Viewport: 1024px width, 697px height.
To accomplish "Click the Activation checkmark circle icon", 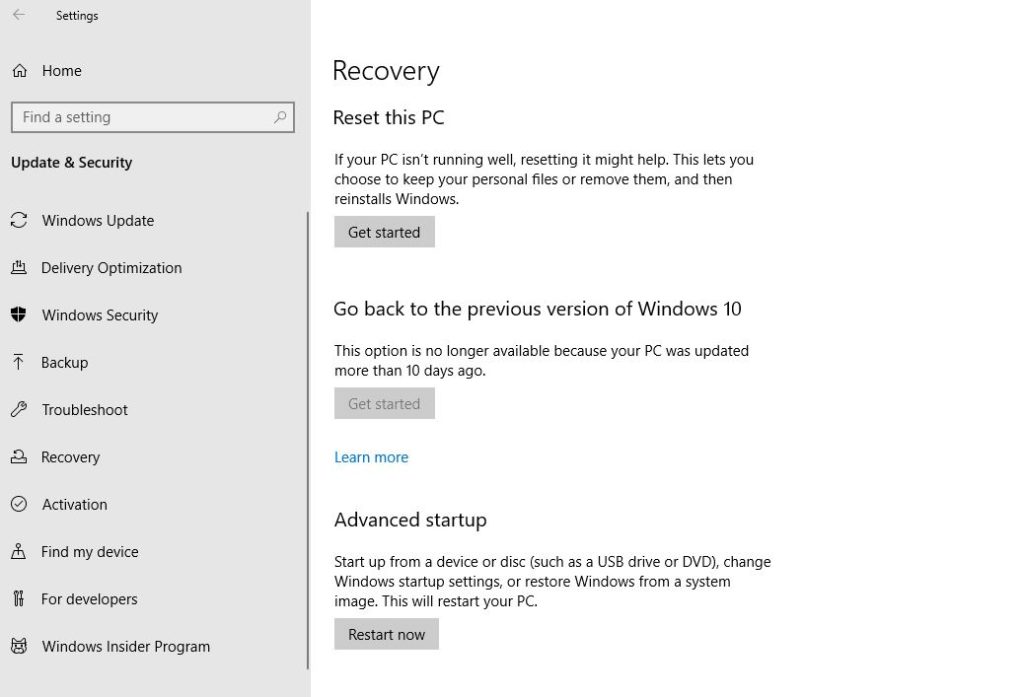I will 19,504.
